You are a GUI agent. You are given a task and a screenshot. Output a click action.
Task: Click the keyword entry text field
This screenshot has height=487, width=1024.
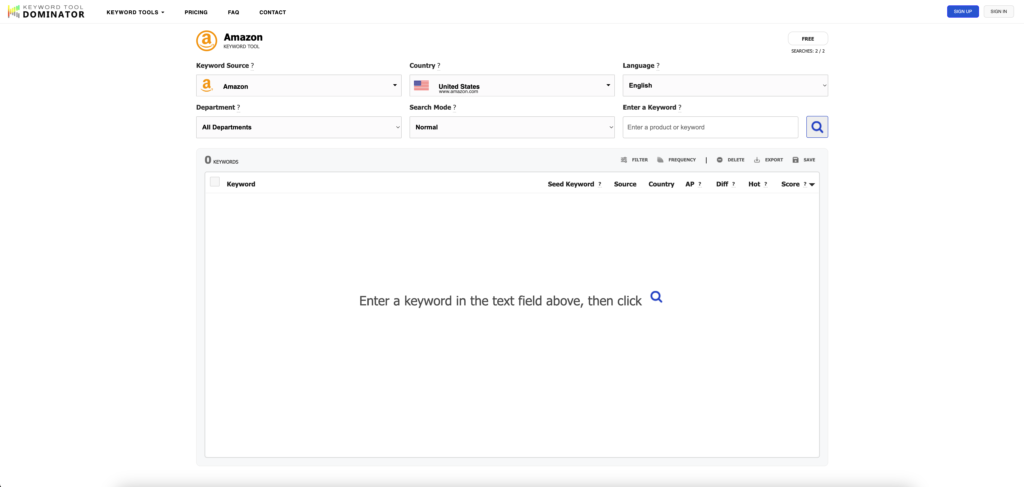(x=711, y=127)
